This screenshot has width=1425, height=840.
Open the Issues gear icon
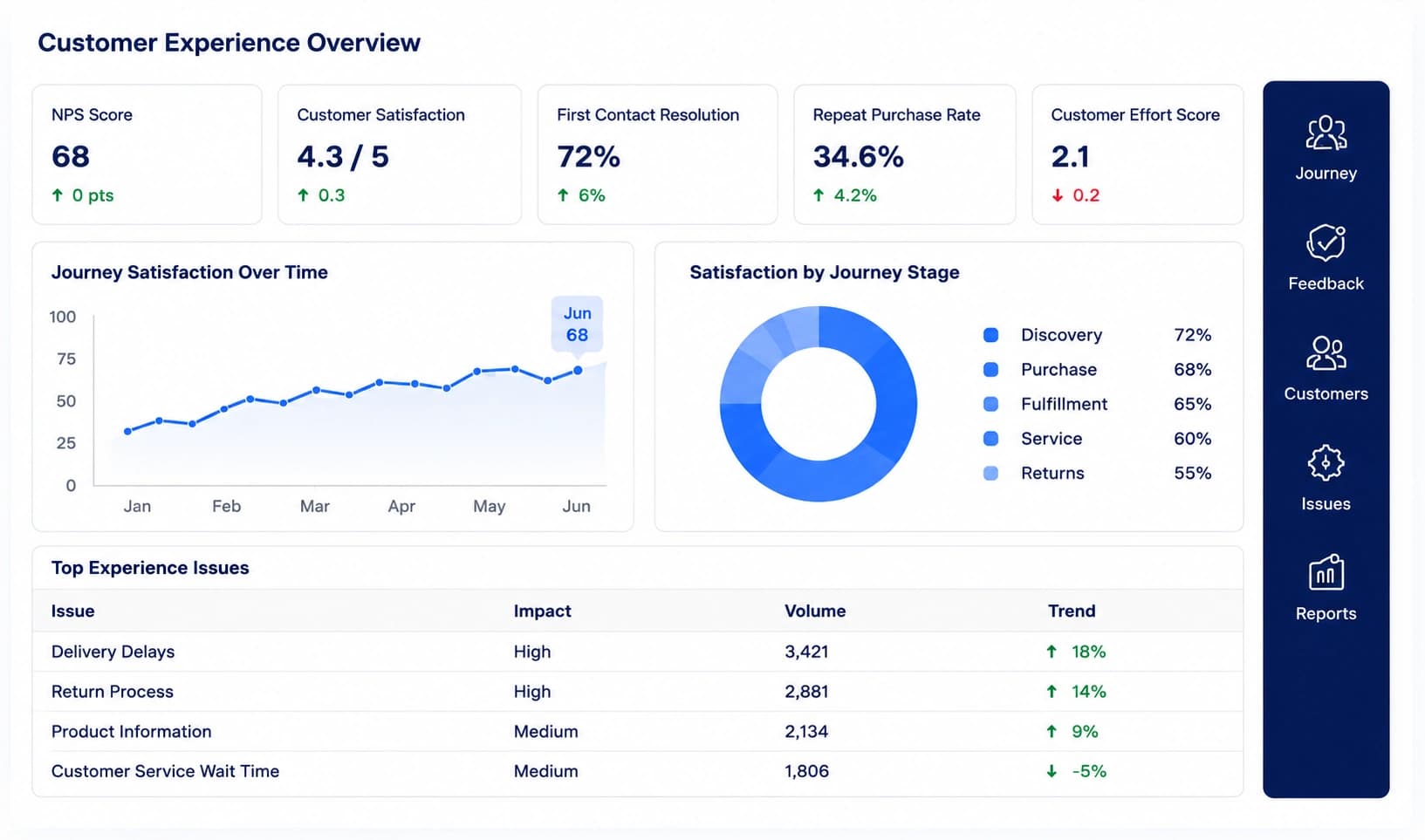pos(1326,463)
